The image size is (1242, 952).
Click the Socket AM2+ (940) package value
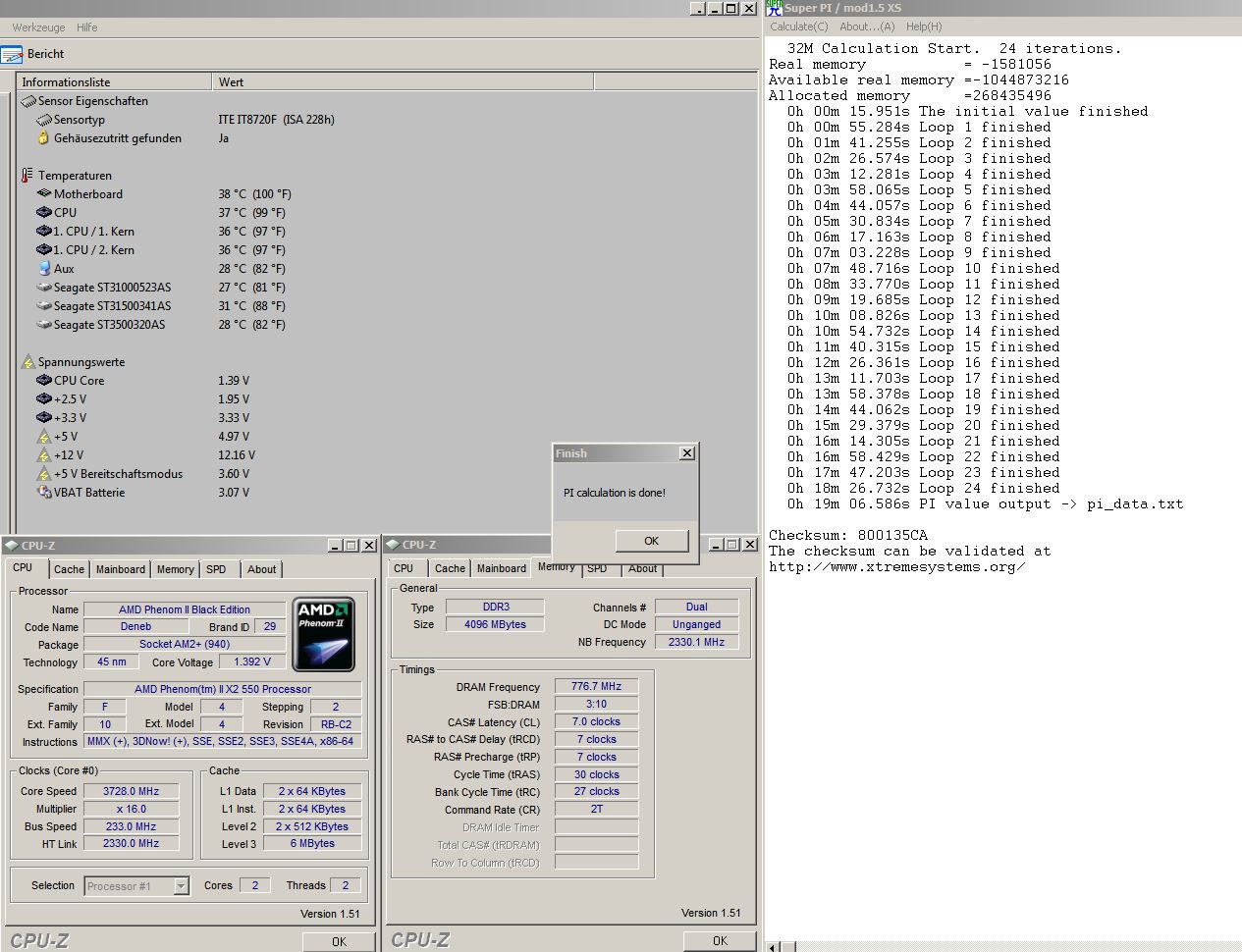185,644
